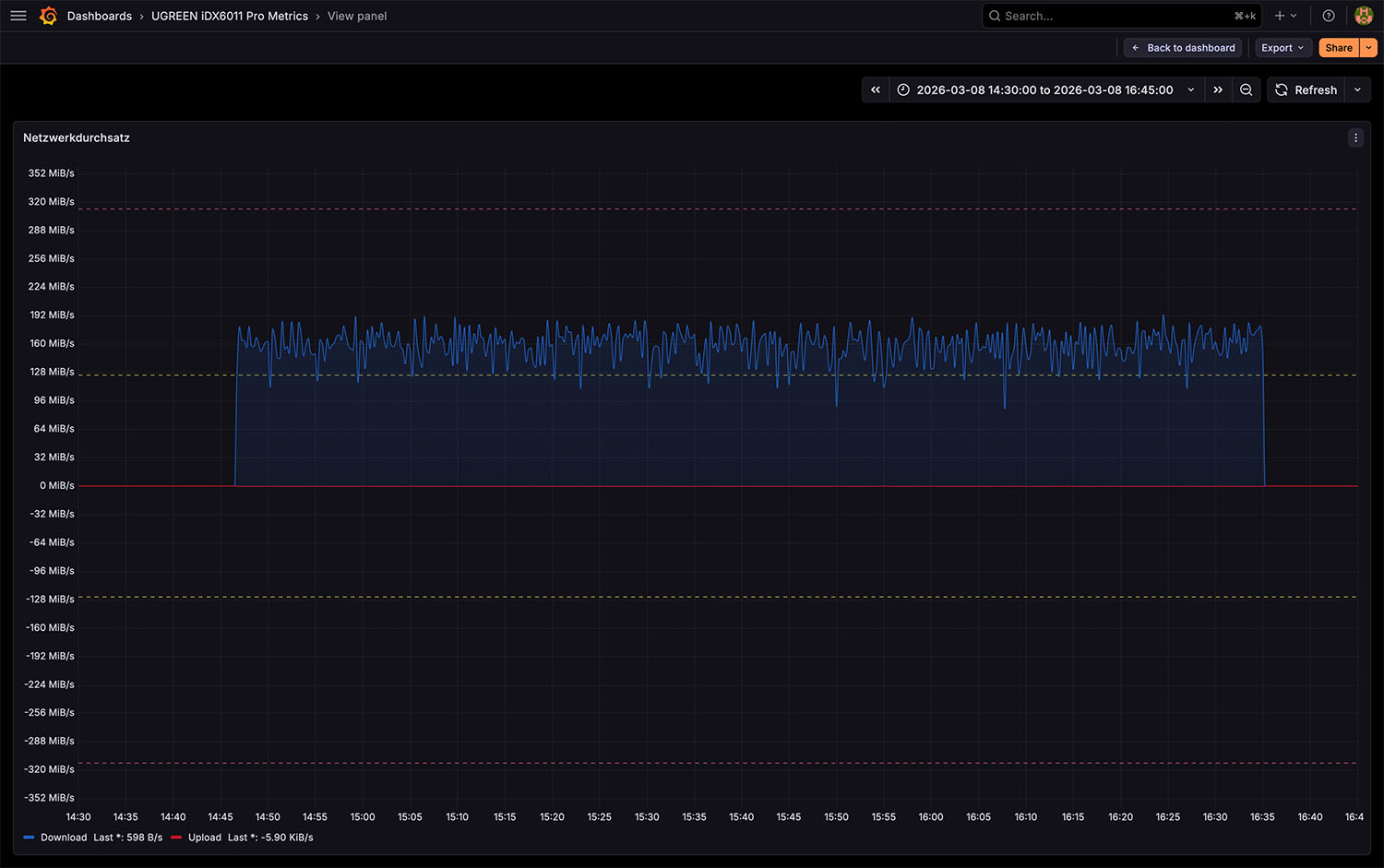Shift time range forward

coord(1218,89)
